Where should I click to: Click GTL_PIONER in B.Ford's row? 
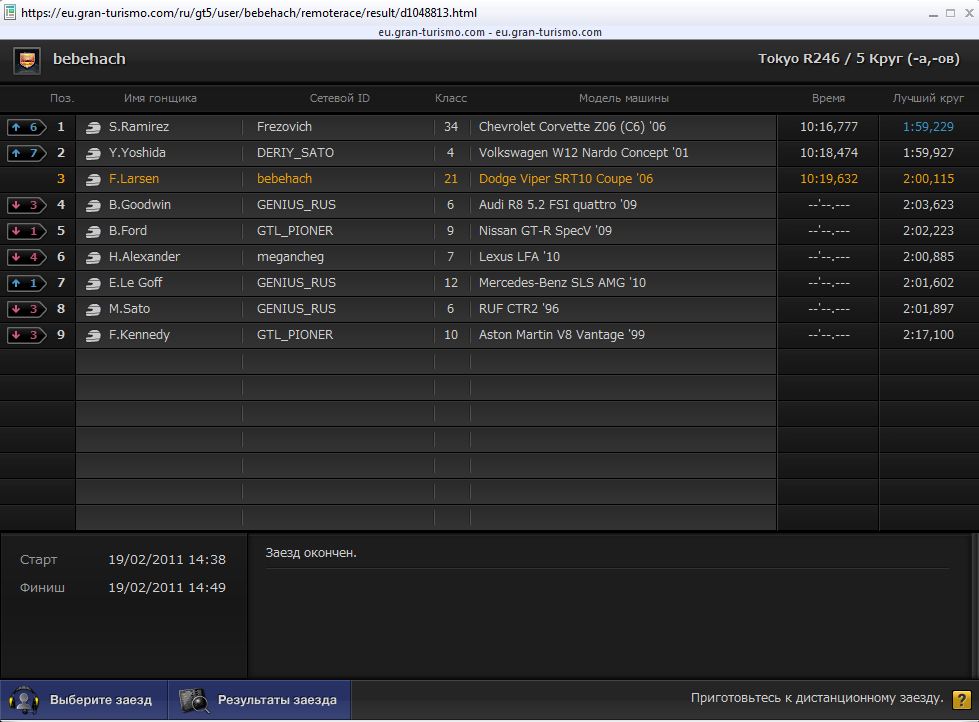[295, 231]
